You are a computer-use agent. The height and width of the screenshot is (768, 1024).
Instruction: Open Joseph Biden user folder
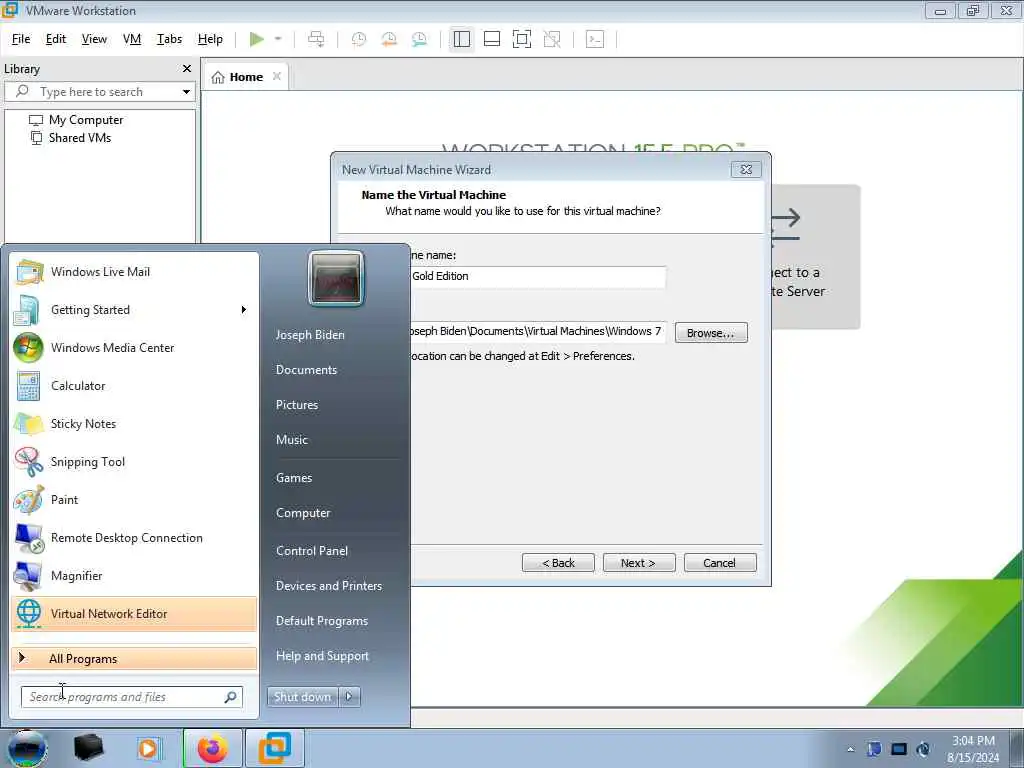pos(310,335)
